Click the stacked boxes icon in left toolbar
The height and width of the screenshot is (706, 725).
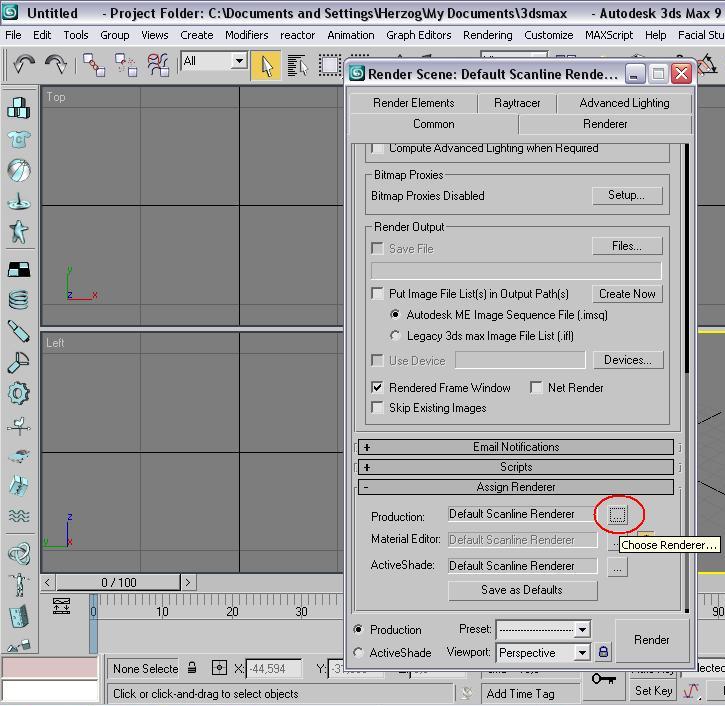[x=19, y=108]
